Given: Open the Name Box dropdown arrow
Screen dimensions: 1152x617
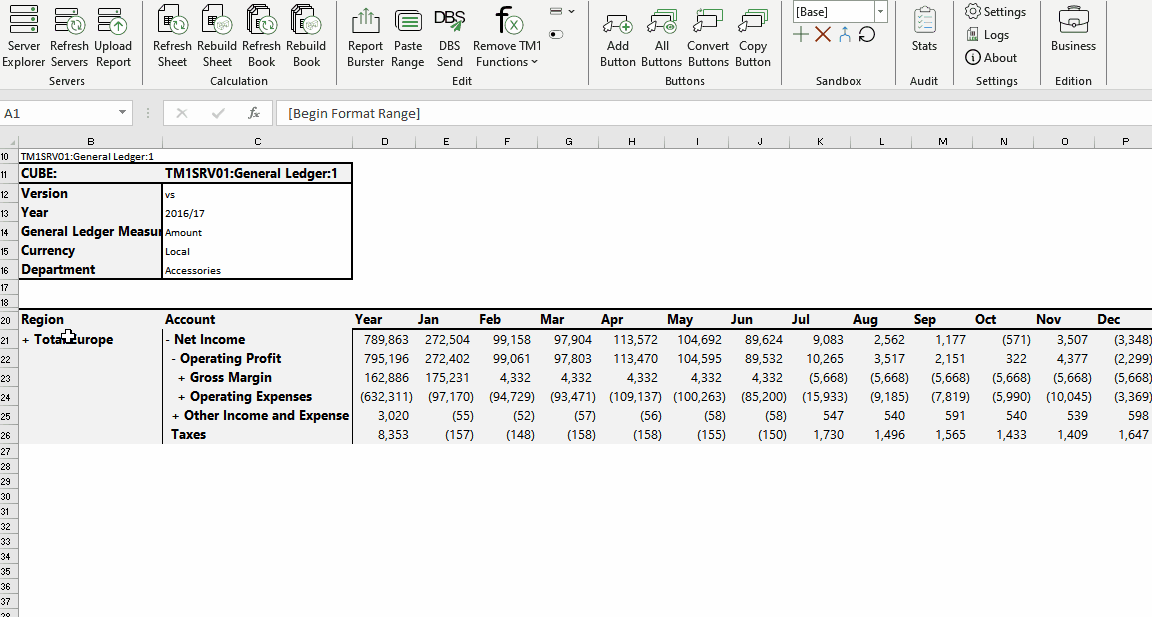Looking at the screenshot, I should coord(122,114).
